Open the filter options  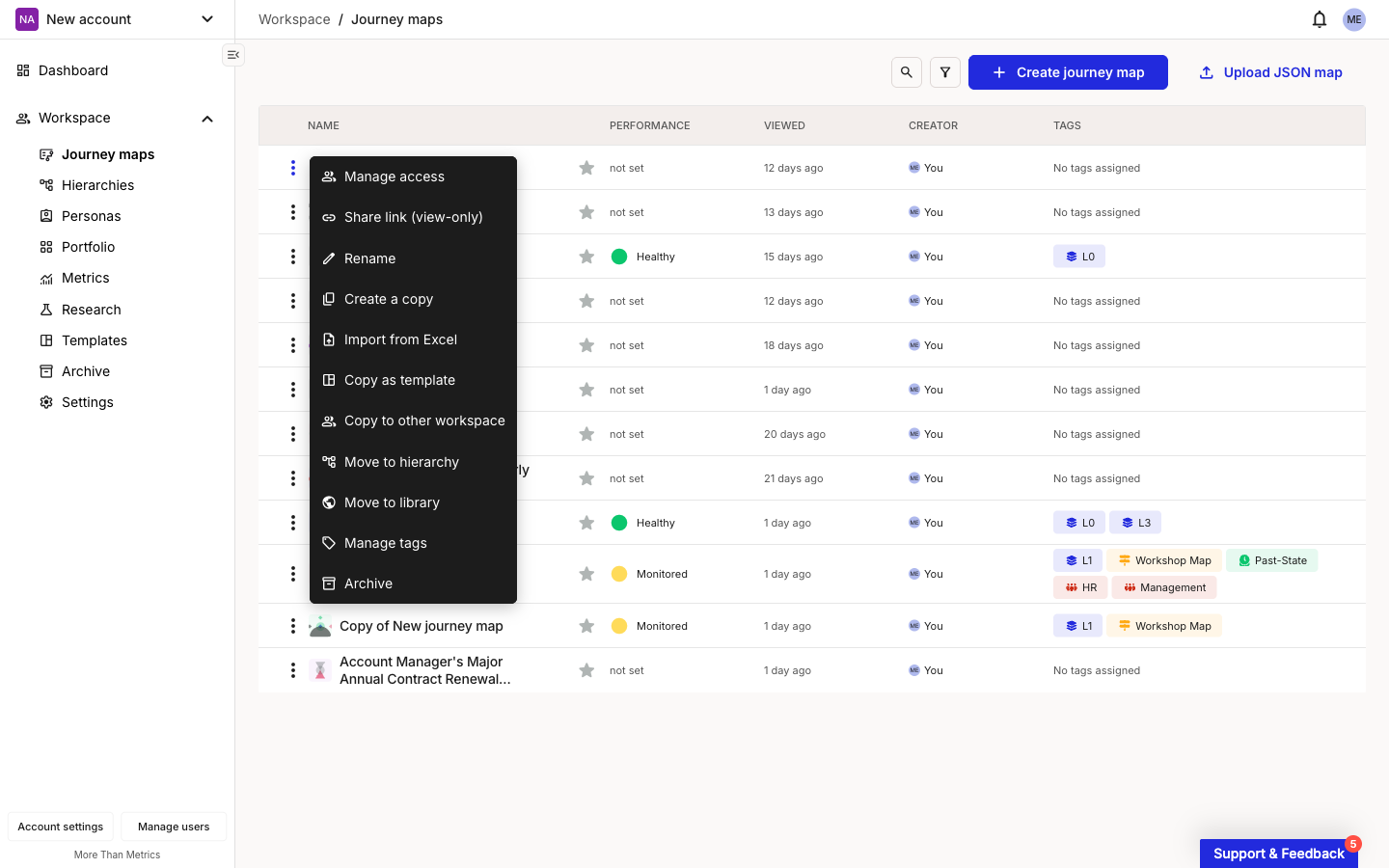pyautogui.click(x=945, y=72)
